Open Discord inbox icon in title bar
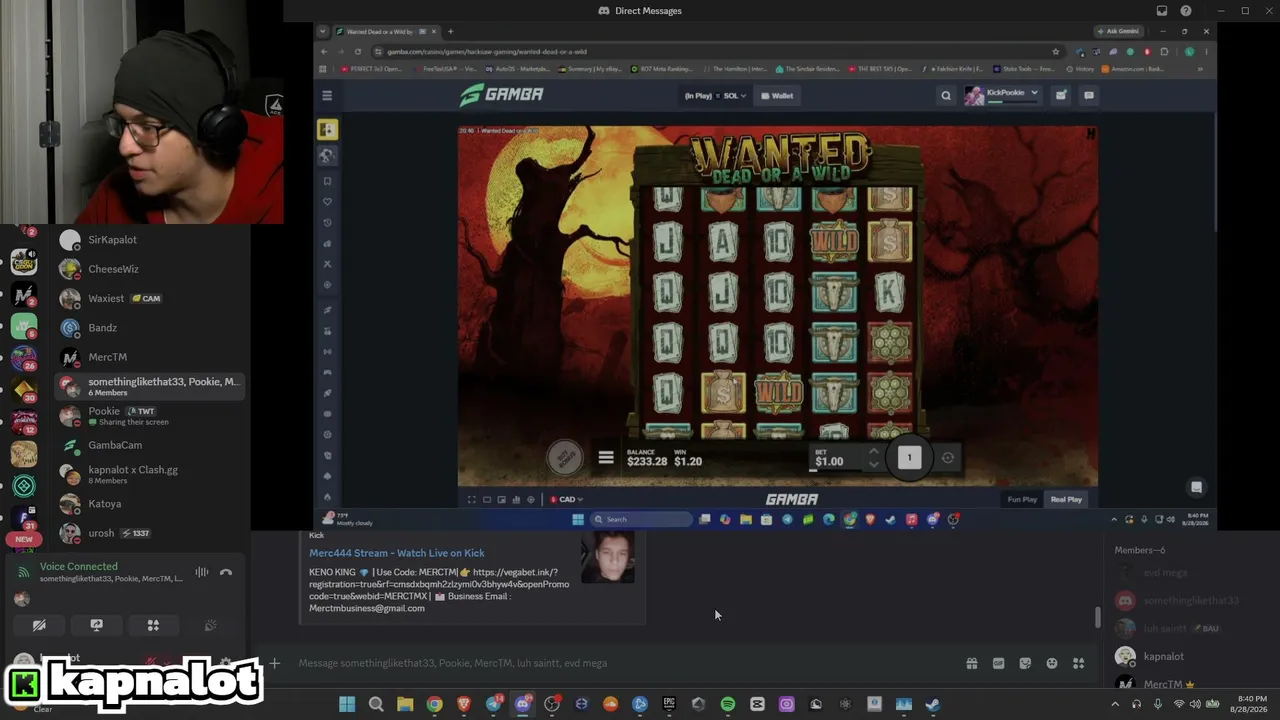The height and width of the screenshot is (720, 1280). 1162,11
